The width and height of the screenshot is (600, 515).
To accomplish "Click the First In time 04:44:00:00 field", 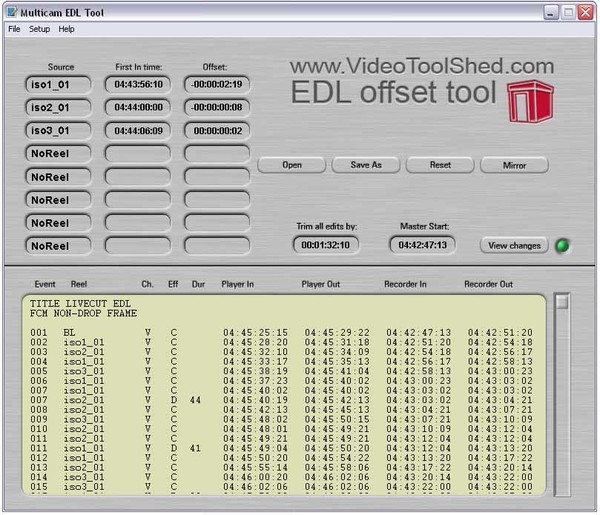I will pyautogui.click(x=138, y=107).
